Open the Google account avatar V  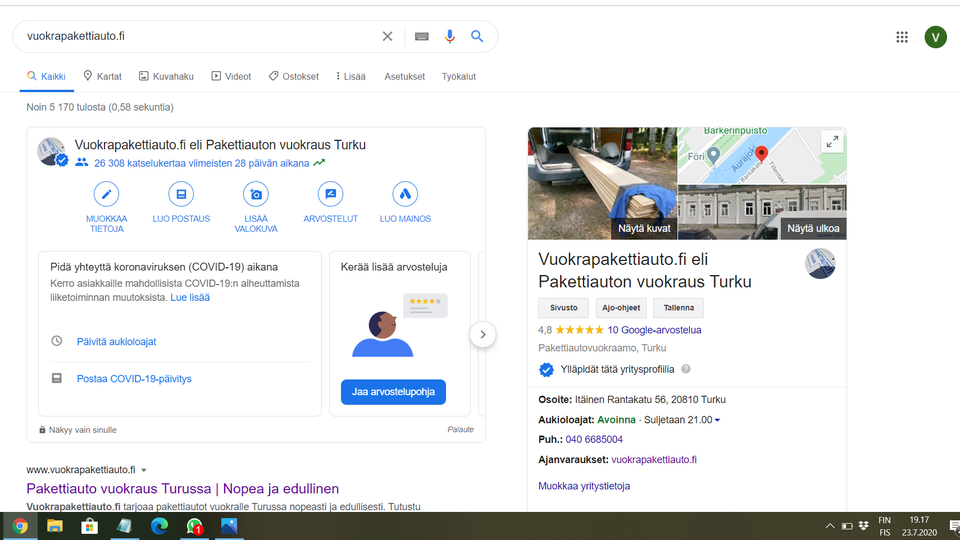(x=936, y=37)
